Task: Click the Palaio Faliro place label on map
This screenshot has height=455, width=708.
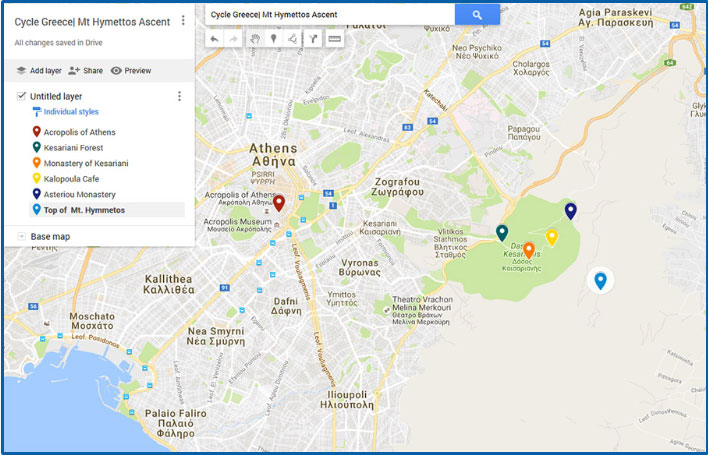Action: click(176, 423)
